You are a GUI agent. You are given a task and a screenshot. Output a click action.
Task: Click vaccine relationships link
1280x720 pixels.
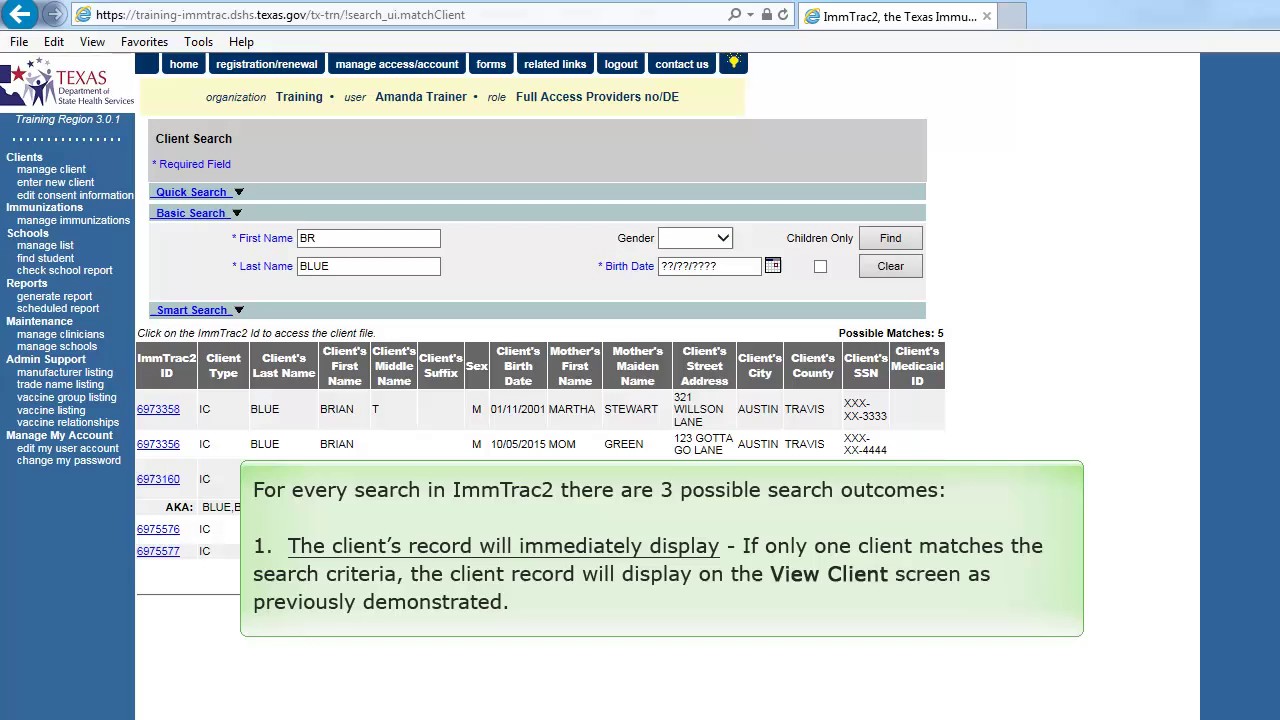tap(68, 422)
